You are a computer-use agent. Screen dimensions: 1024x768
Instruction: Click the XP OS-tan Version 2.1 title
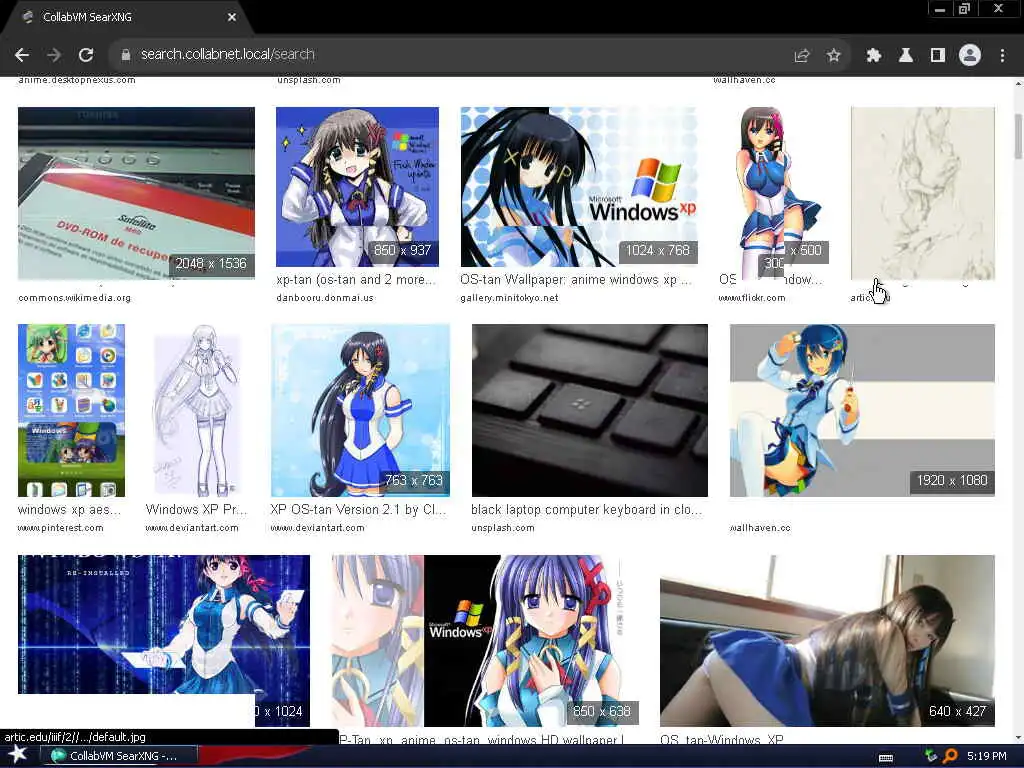point(358,509)
